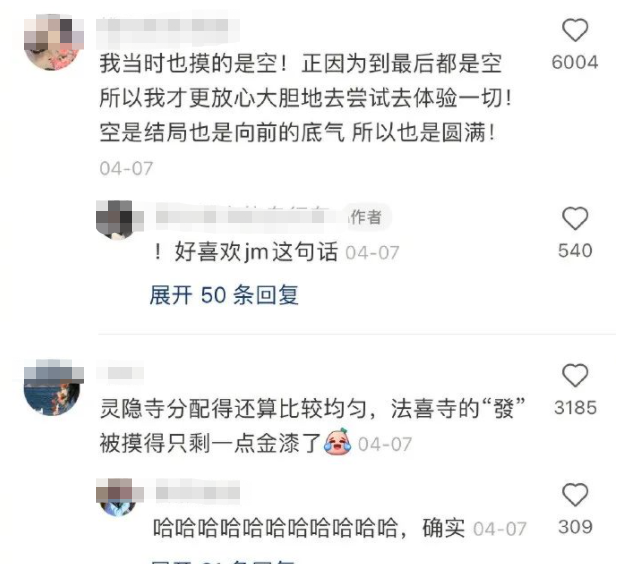Open the 哈哈哈 replier's avatar
This screenshot has height=564, width=631.
click(x=119, y=497)
